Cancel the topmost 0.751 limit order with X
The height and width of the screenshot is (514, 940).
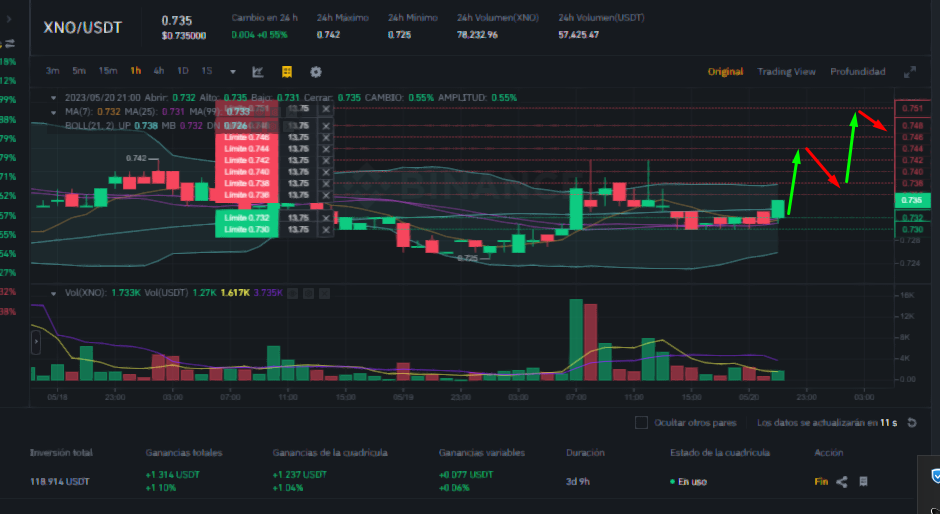(326, 109)
